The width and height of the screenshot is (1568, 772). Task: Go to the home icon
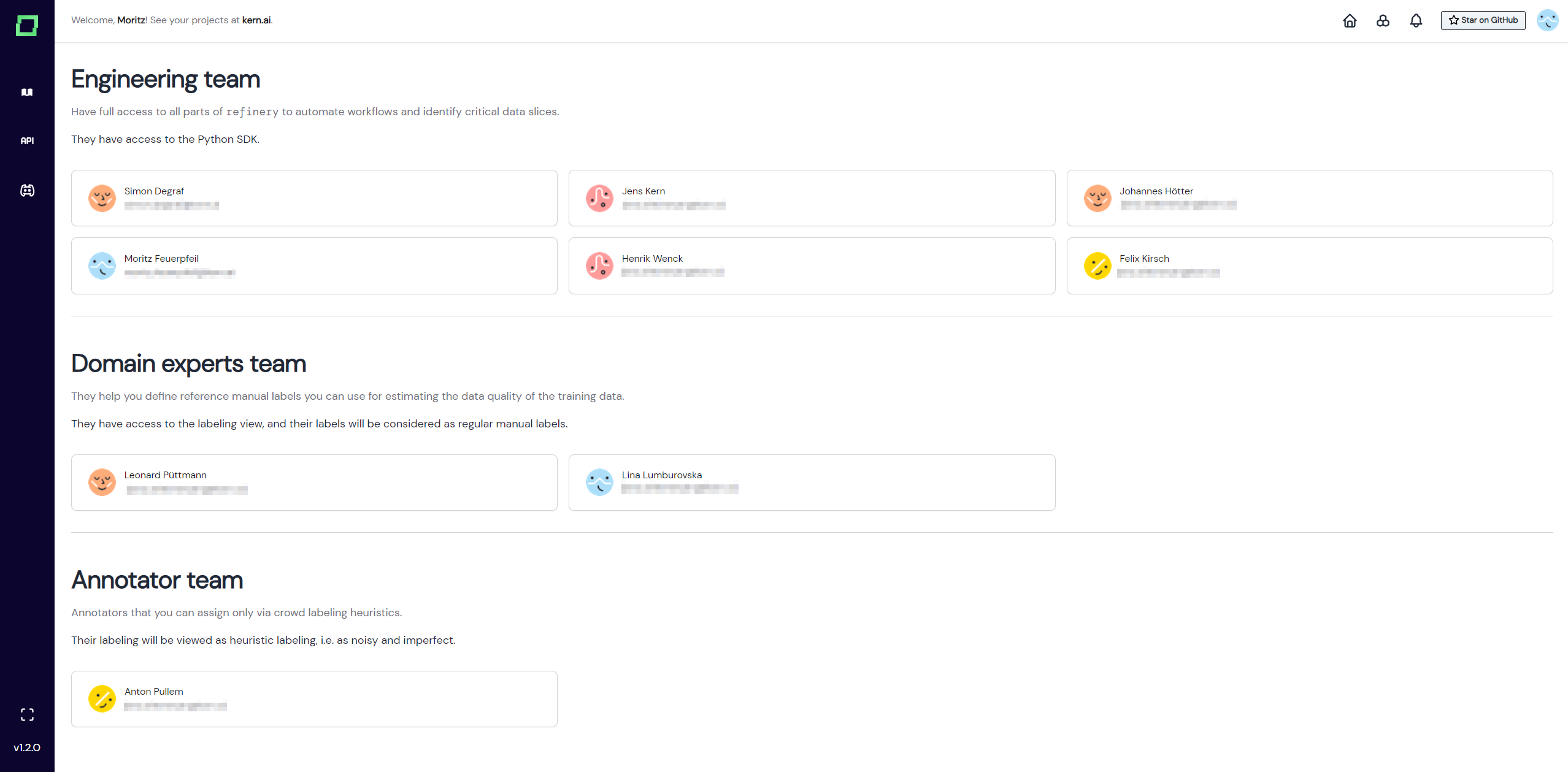pyautogui.click(x=1350, y=21)
